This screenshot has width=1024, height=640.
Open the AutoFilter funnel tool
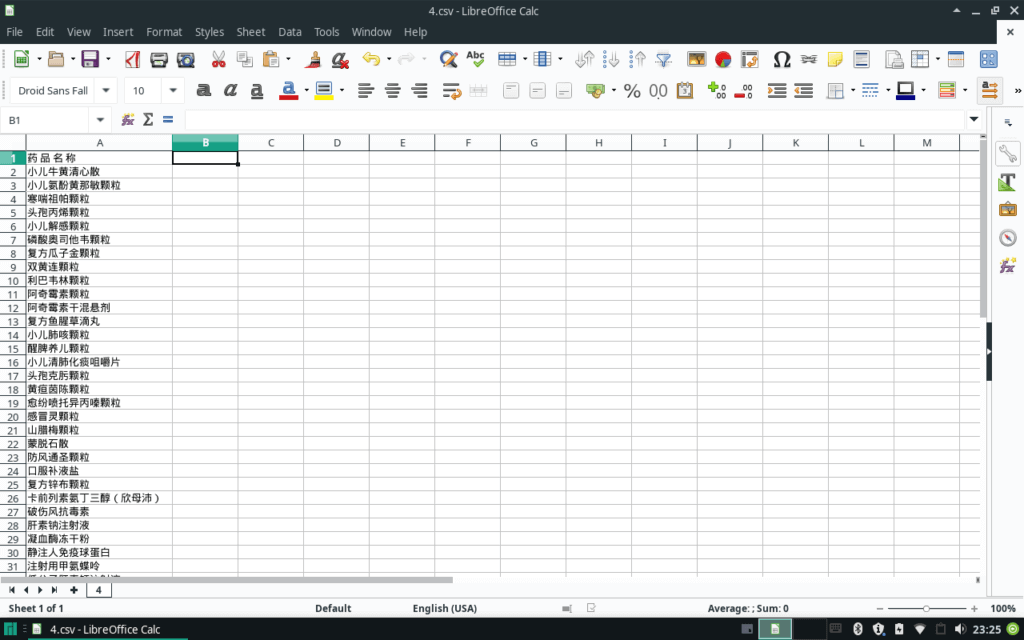[662, 60]
